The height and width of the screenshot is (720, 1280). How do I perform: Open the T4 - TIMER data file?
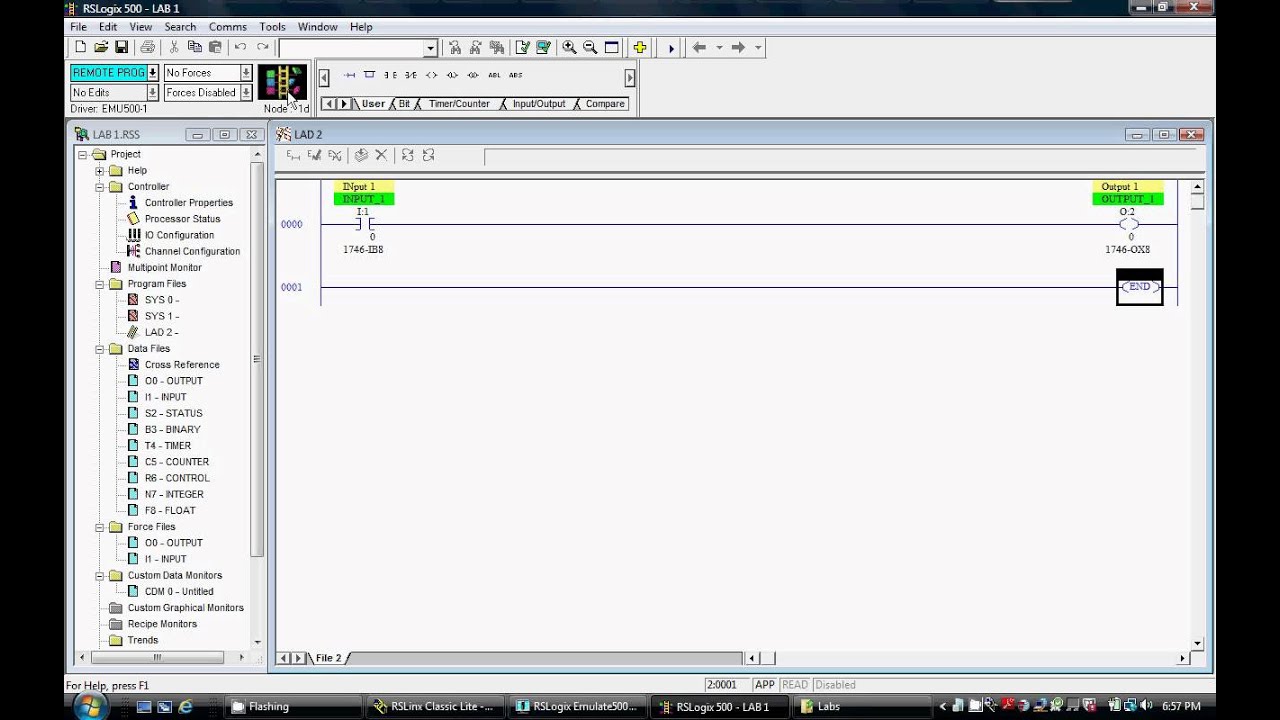167,446
